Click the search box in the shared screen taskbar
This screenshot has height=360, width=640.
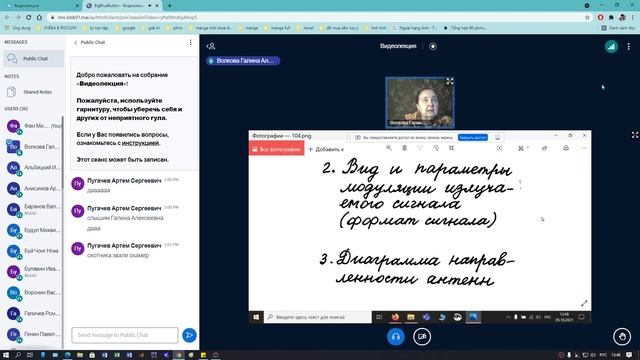point(318,317)
